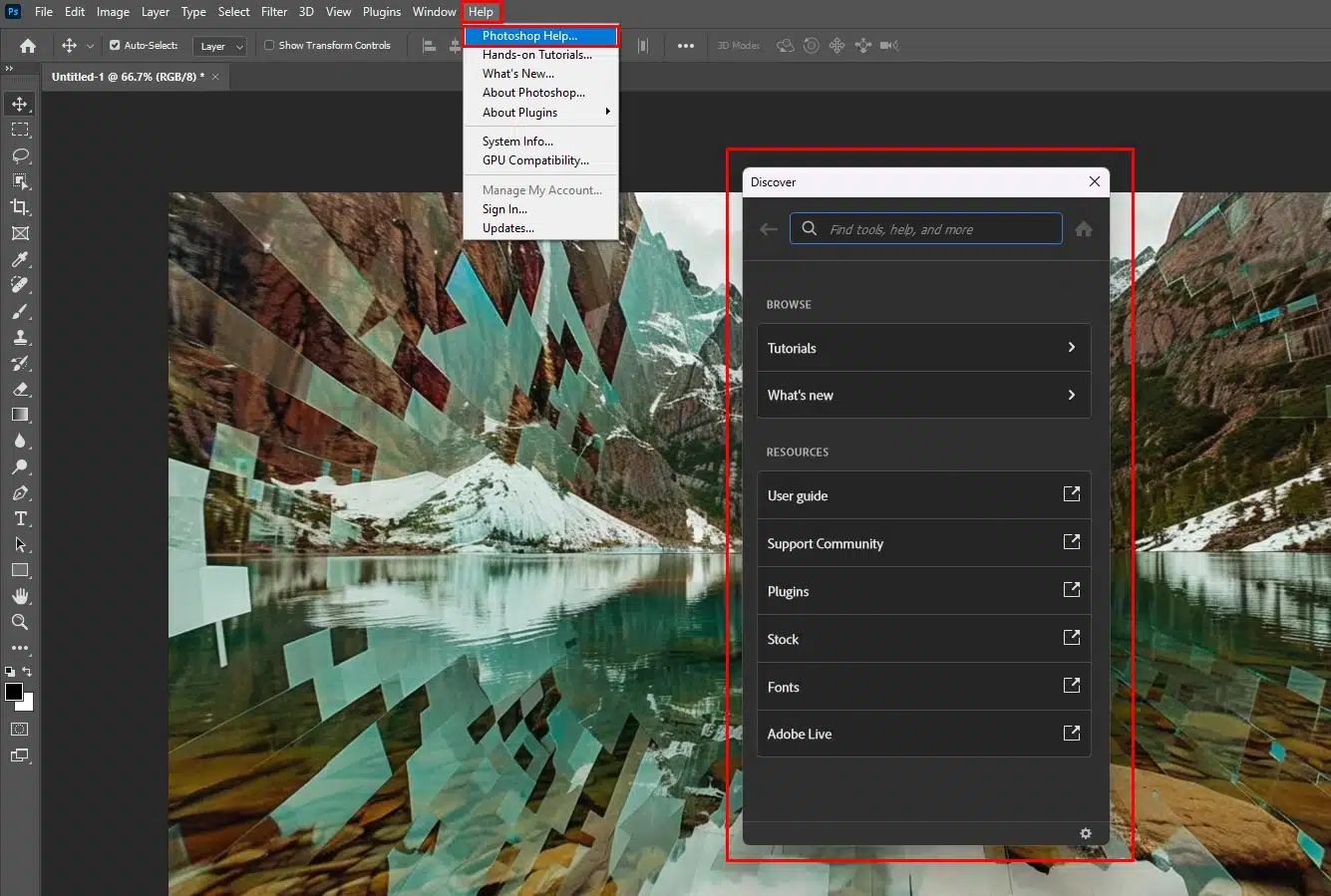The image size is (1331, 896).
Task: Select the Pen tool
Action: click(20, 492)
